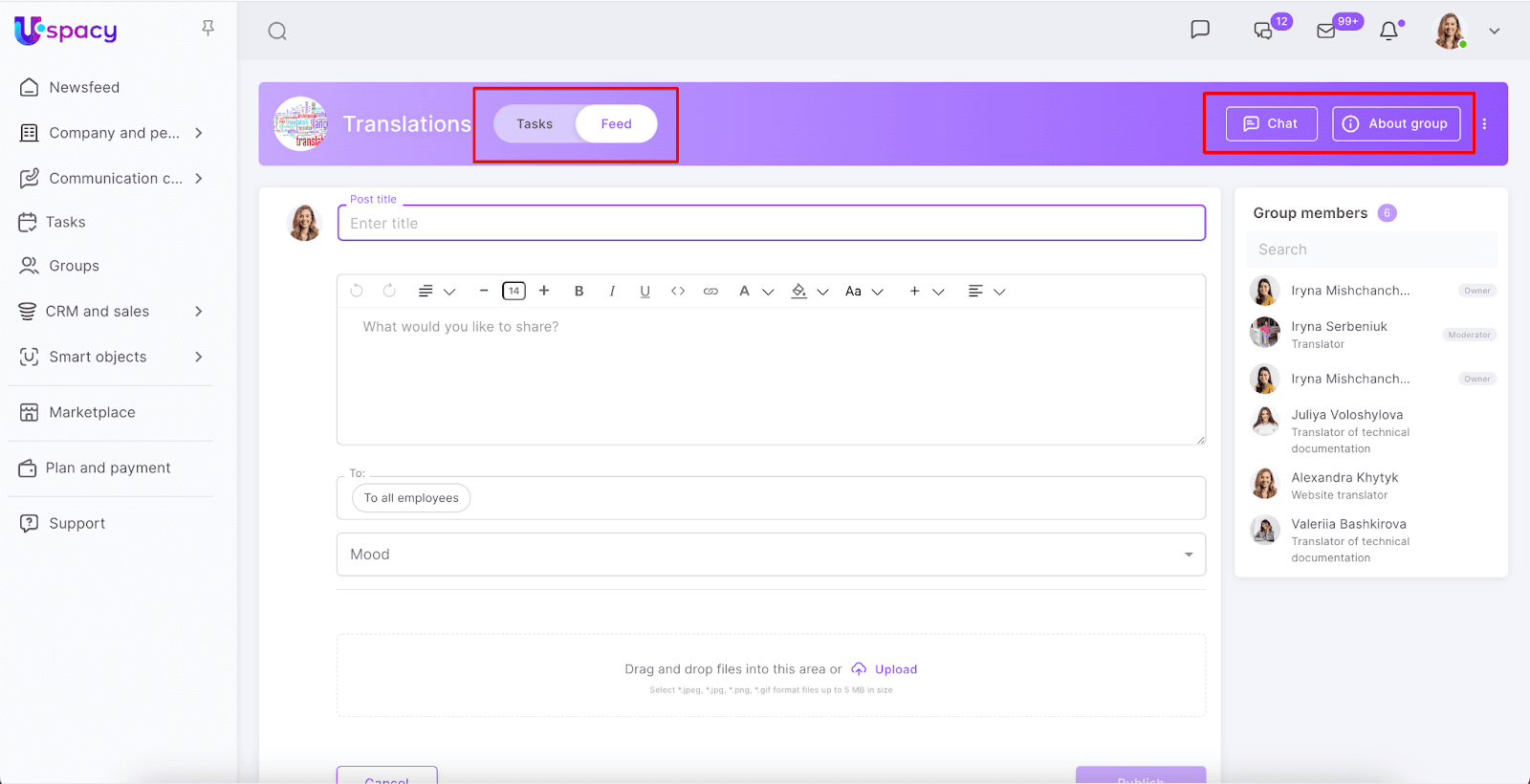This screenshot has height=784, width=1530.
Task: Apply italic formatting to text
Action: [612, 292]
